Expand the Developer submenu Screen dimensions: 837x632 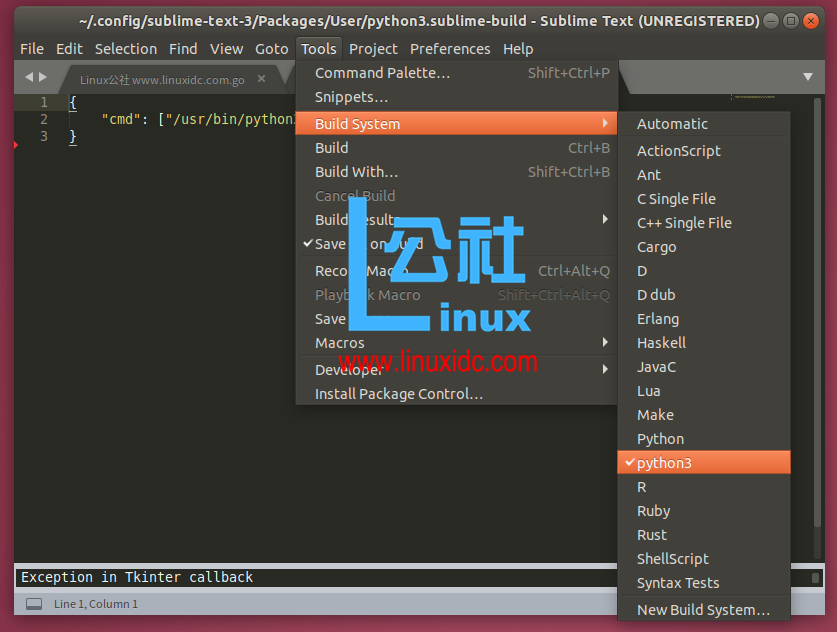pyautogui.click(x=456, y=369)
